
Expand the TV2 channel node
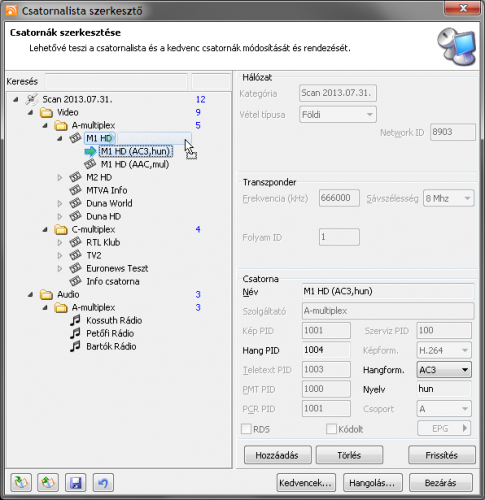(x=60, y=255)
